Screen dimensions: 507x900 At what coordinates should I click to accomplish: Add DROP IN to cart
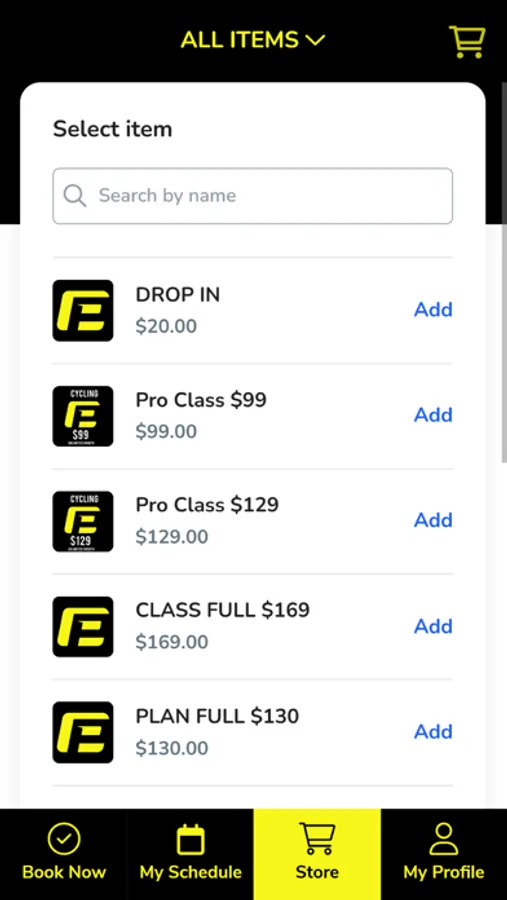pos(434,310)
